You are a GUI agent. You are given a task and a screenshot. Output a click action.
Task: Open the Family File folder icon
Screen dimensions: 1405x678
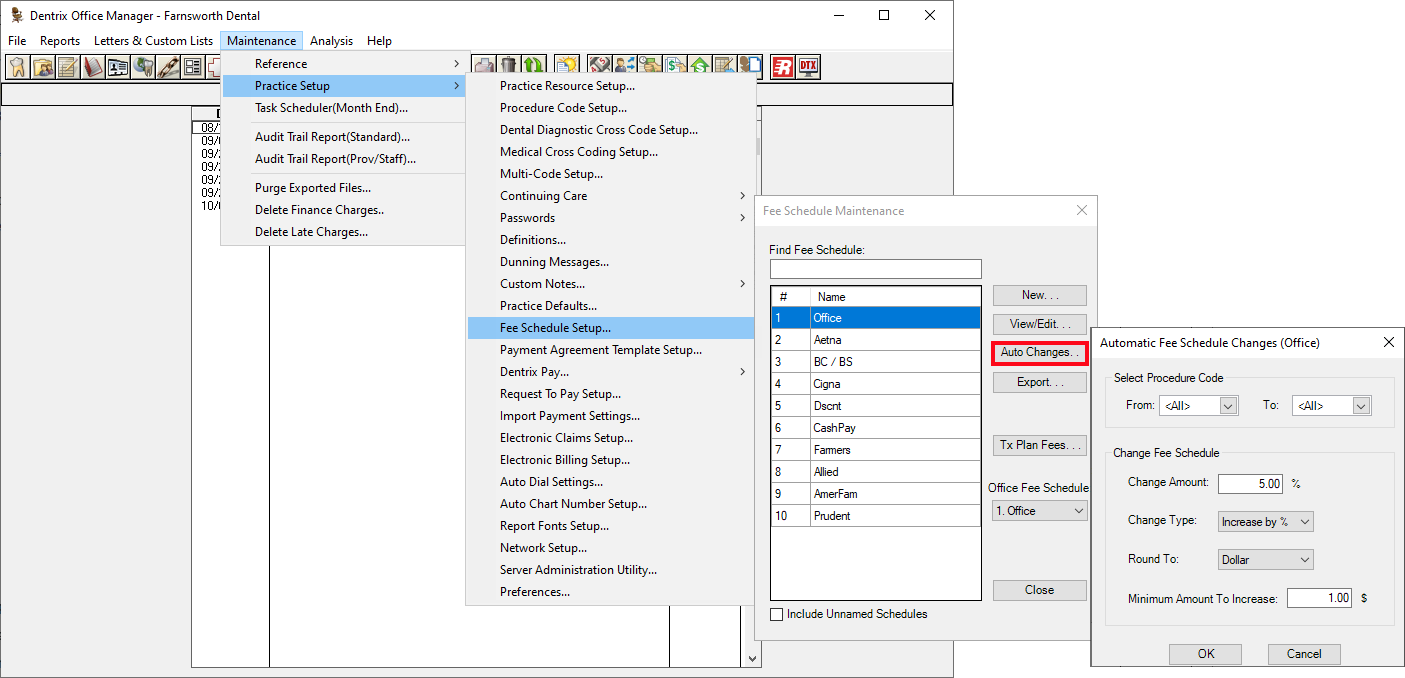pos(43,67)
